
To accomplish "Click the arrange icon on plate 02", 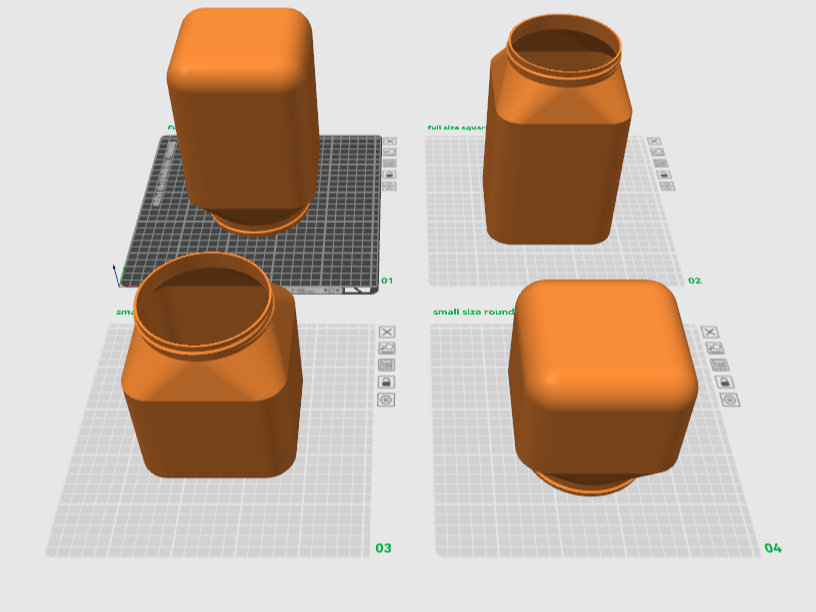I will [657, 152].
